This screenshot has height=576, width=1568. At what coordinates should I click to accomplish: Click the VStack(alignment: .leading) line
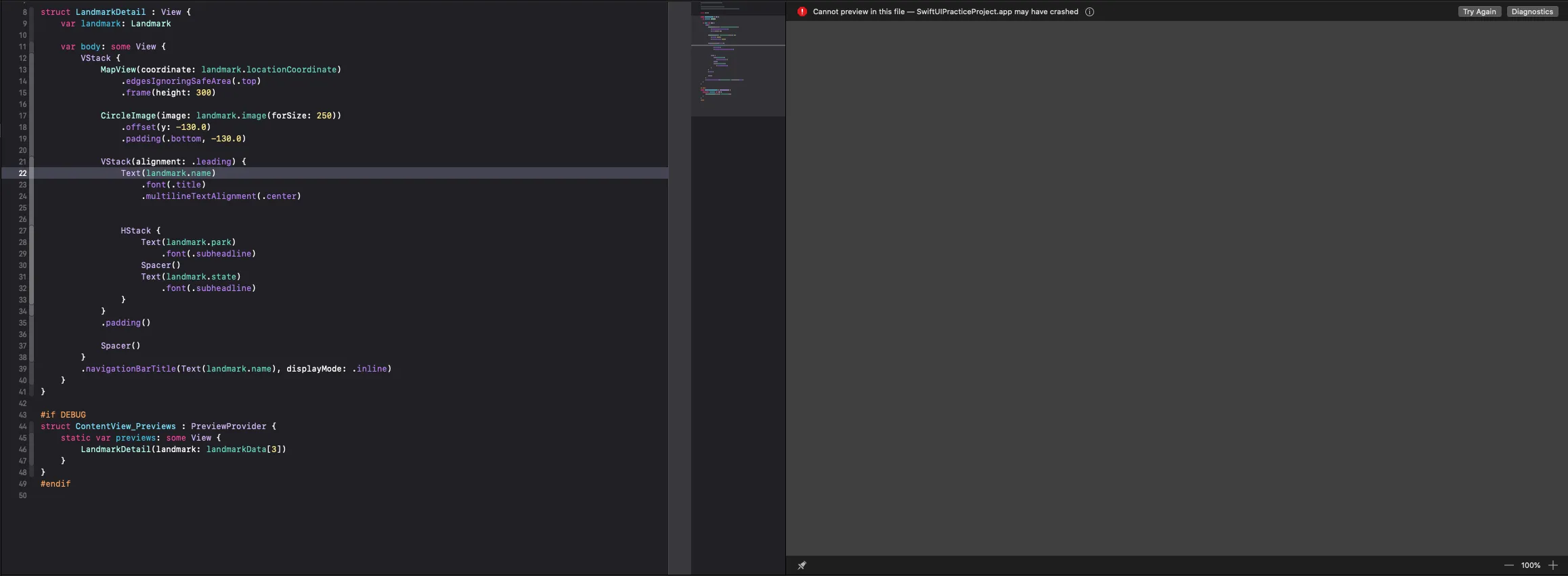pos(173,162)
